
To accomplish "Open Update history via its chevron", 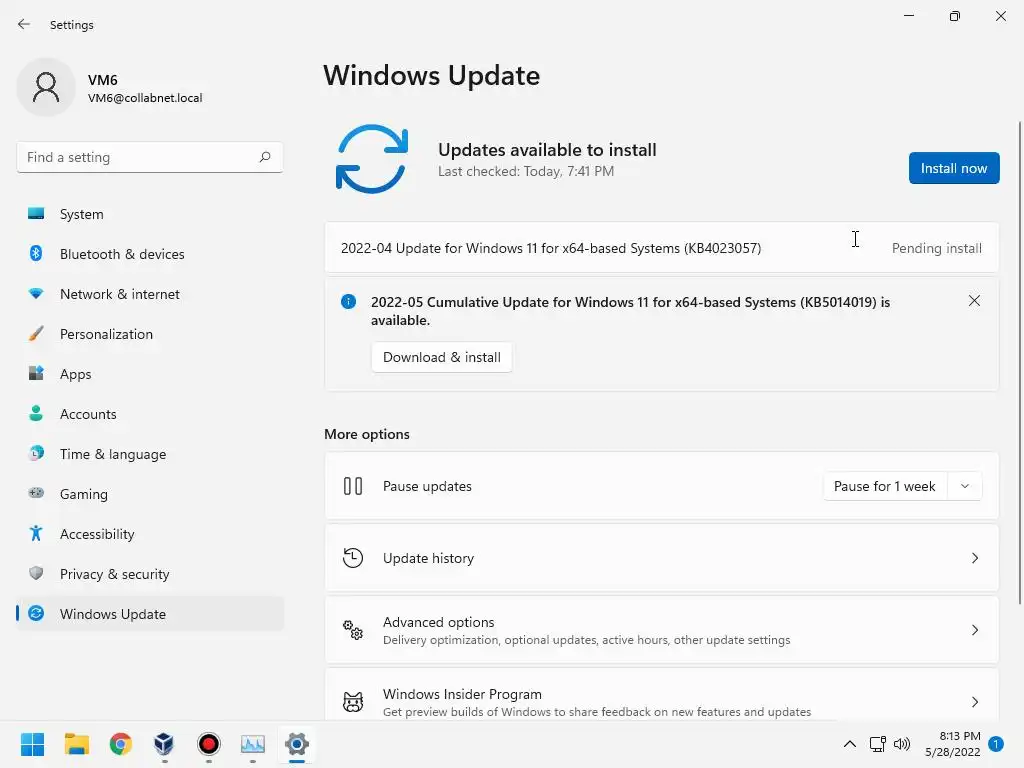I will 974,558.
